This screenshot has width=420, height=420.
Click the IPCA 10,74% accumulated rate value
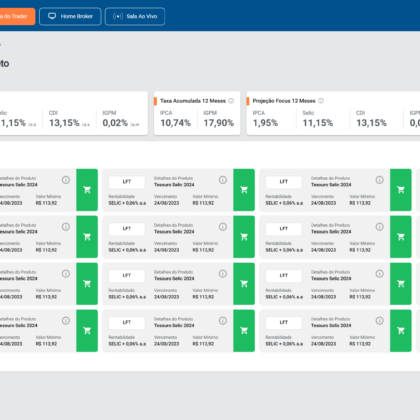point(176,123)
